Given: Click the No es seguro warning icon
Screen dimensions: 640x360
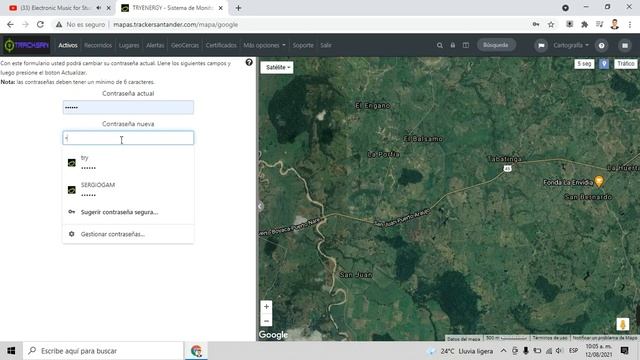Looking at the screenshot, I should coord(59,24).
